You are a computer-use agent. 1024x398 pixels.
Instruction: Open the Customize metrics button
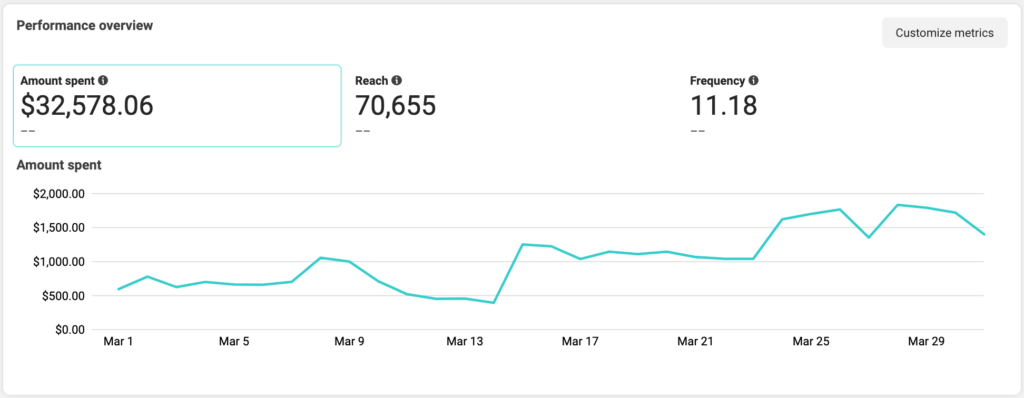pyautogui.click(x=944, y=33)
